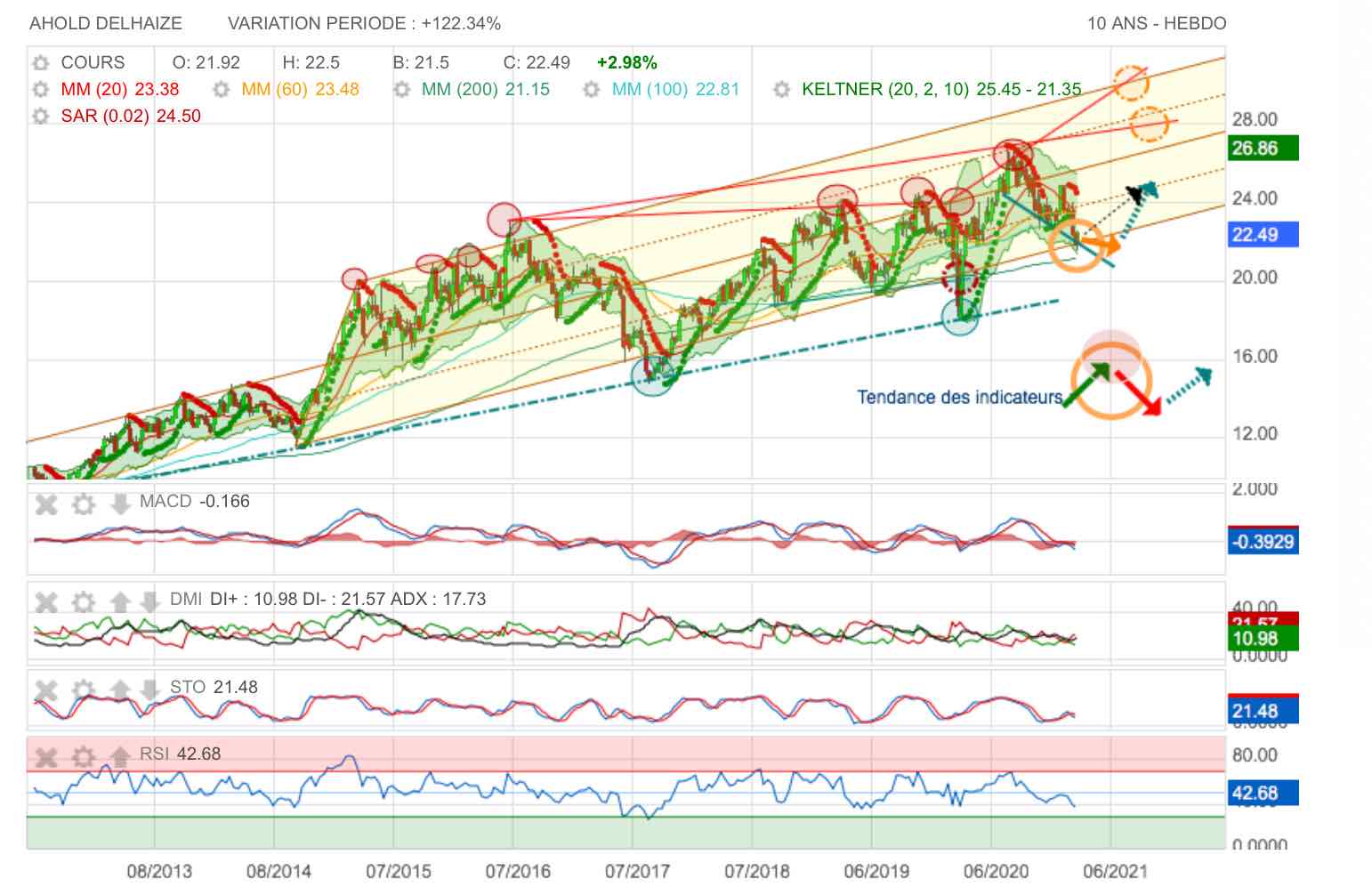This screenshot has height=895, width=1372.
Task: Click Tendance des indicateurs annotation text
Action: [x=960, y=398]
